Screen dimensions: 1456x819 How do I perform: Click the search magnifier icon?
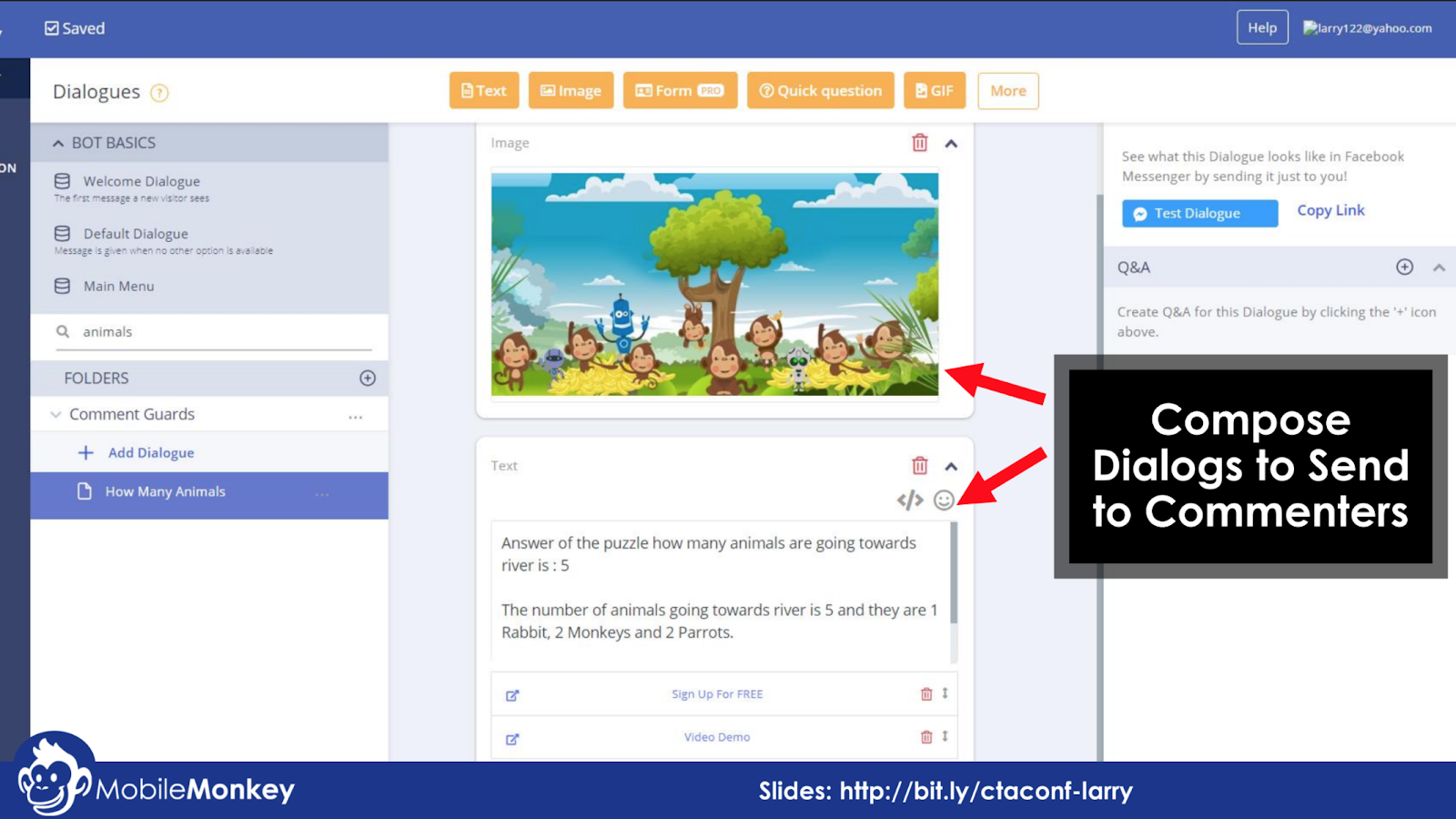point(63,331)
